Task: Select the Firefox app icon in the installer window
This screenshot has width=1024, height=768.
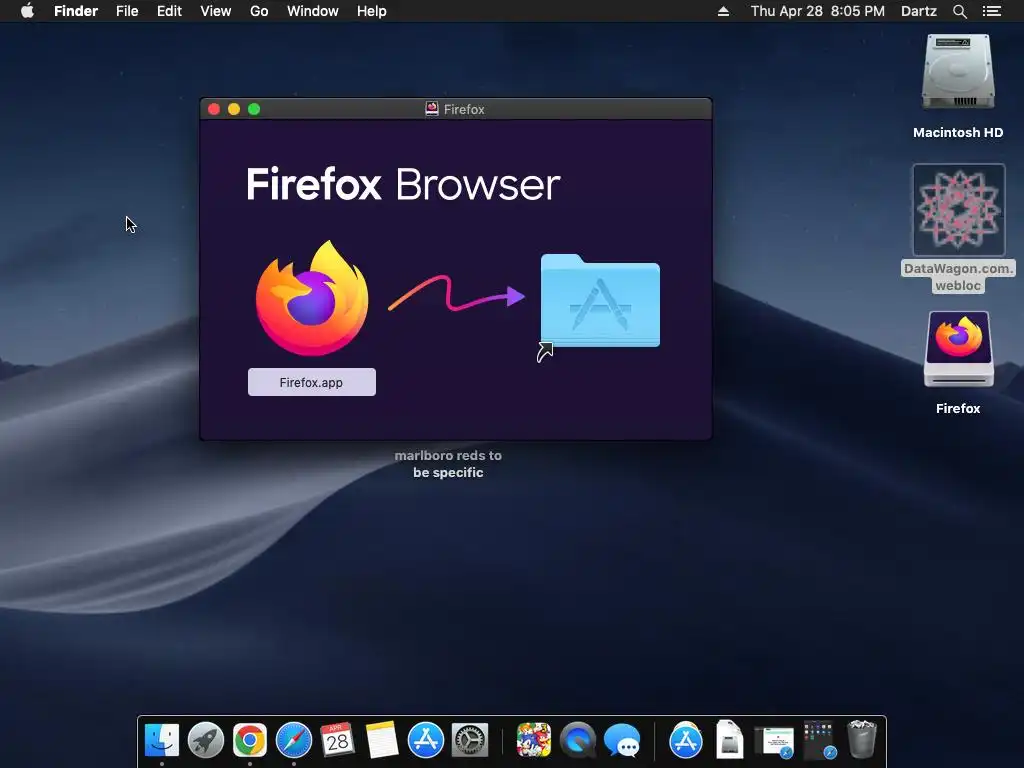Action: click(312, 298)
